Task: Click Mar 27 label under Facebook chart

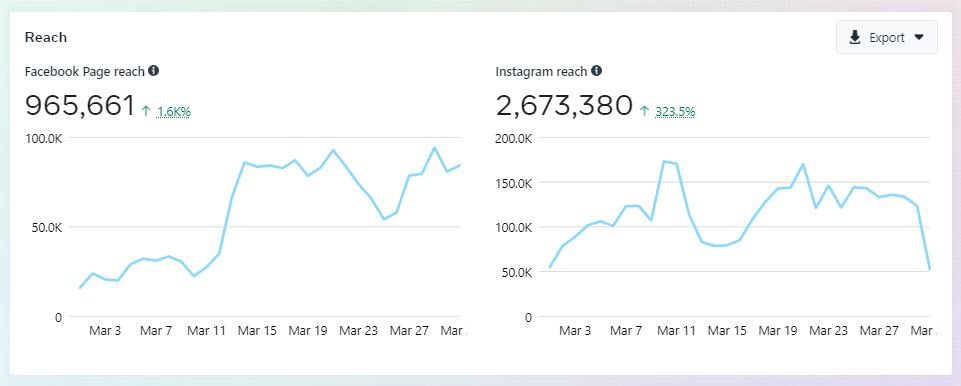Action: point(409,331)
